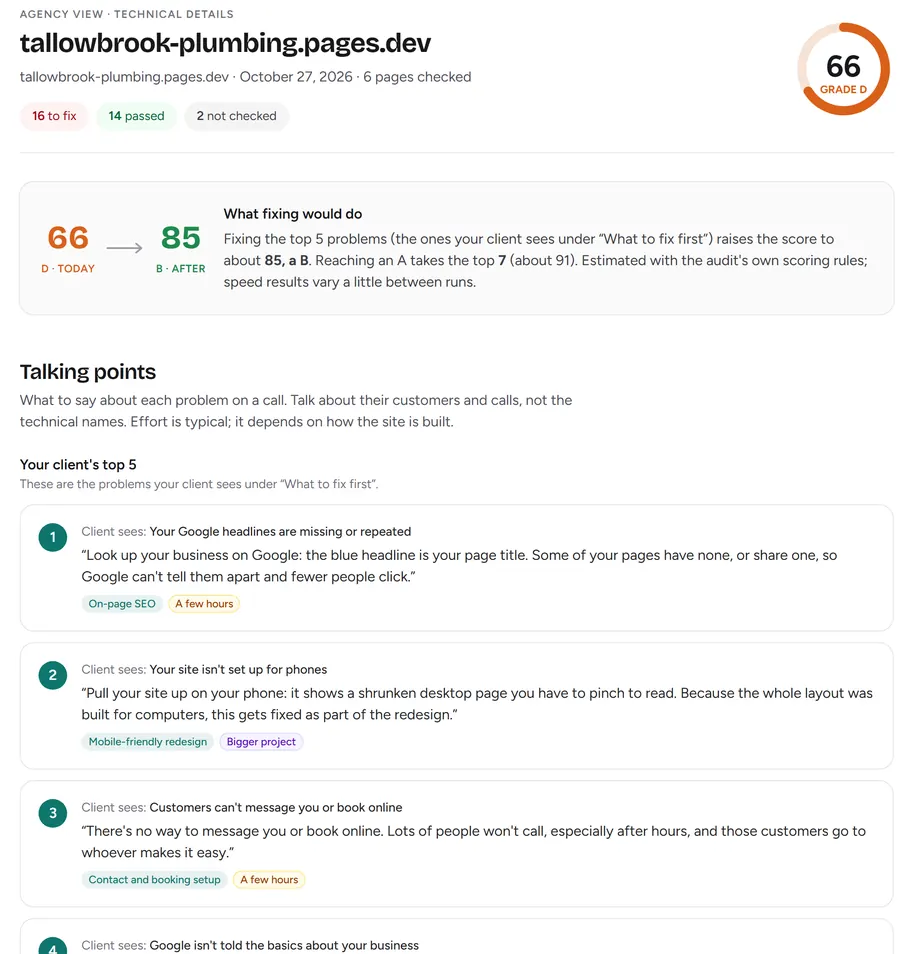
Task: Click the On-page SEO tag
Action: (122, 604)
